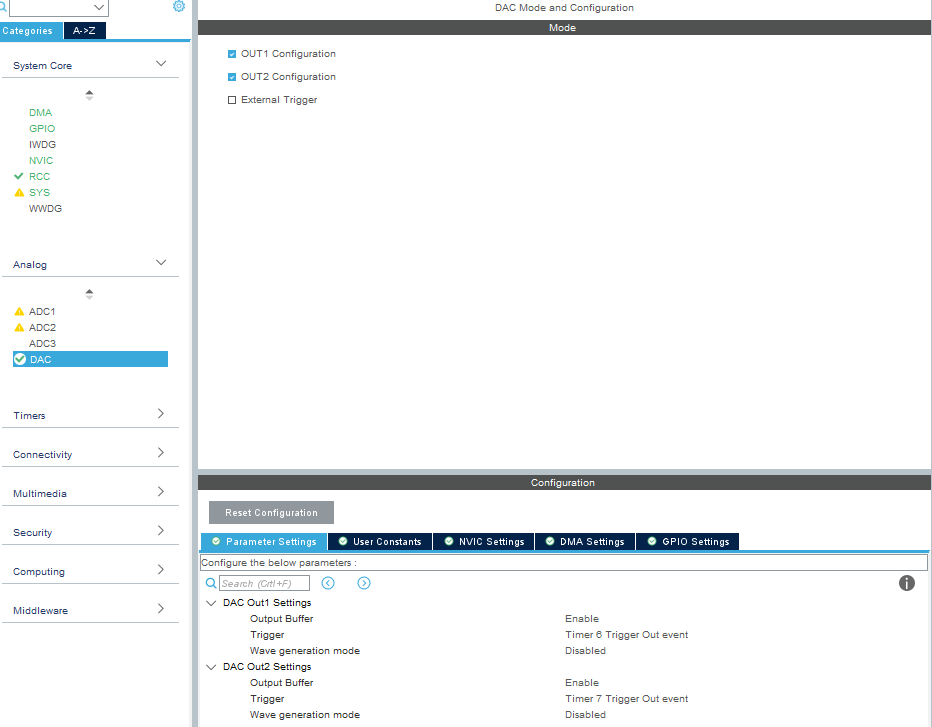The height and width of the screenshot is (727, 932).
Task: Select ADC3 in Analog list
Action: click(x=42, y=344)
